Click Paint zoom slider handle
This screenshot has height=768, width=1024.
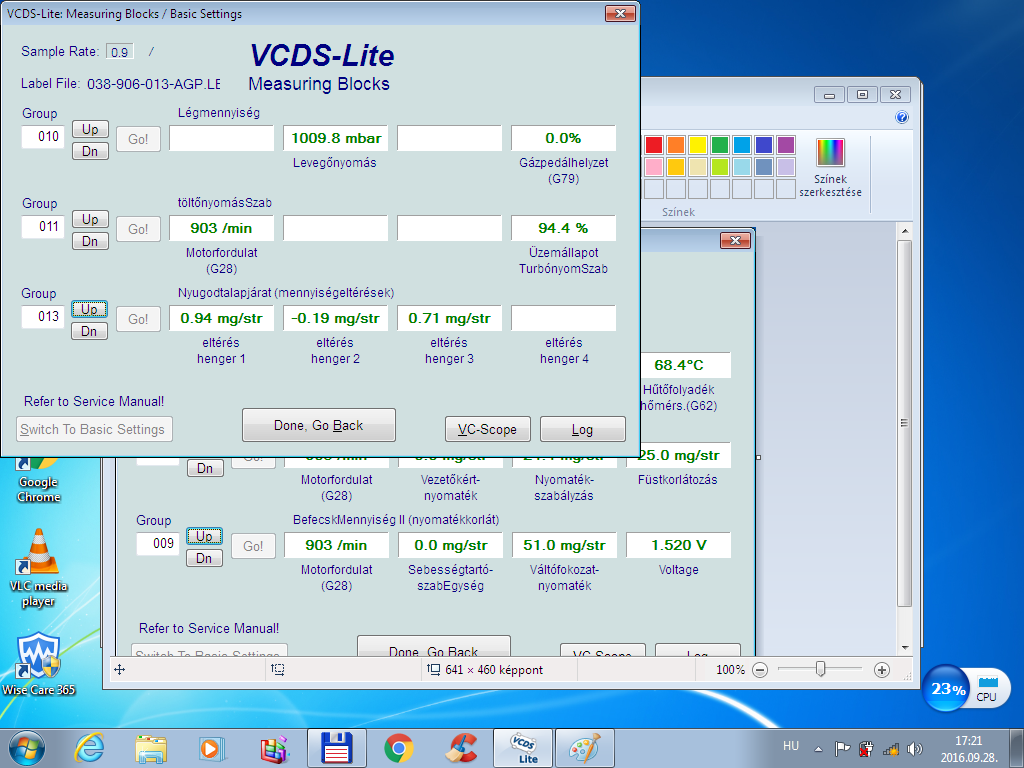821,669
